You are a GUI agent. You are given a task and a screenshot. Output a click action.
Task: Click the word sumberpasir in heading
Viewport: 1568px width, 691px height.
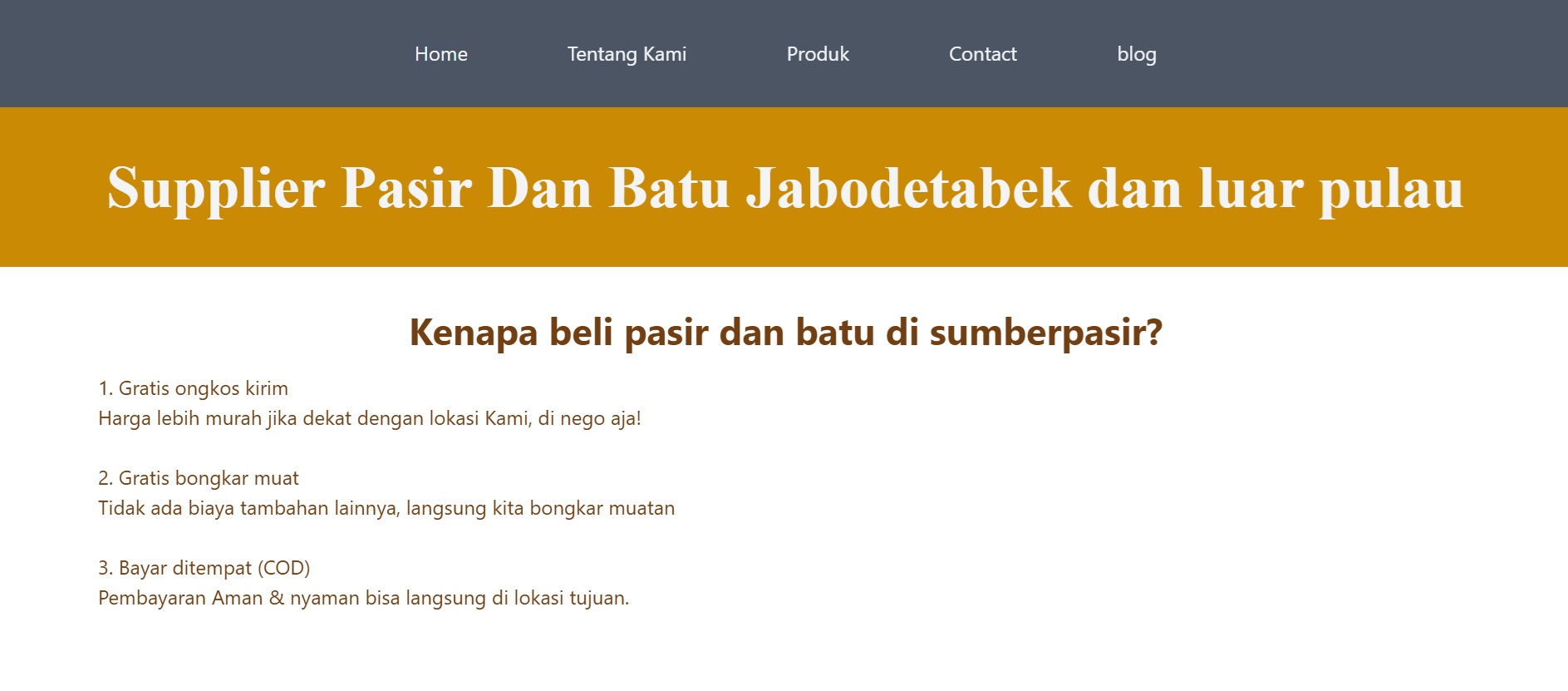[1045, 333]
